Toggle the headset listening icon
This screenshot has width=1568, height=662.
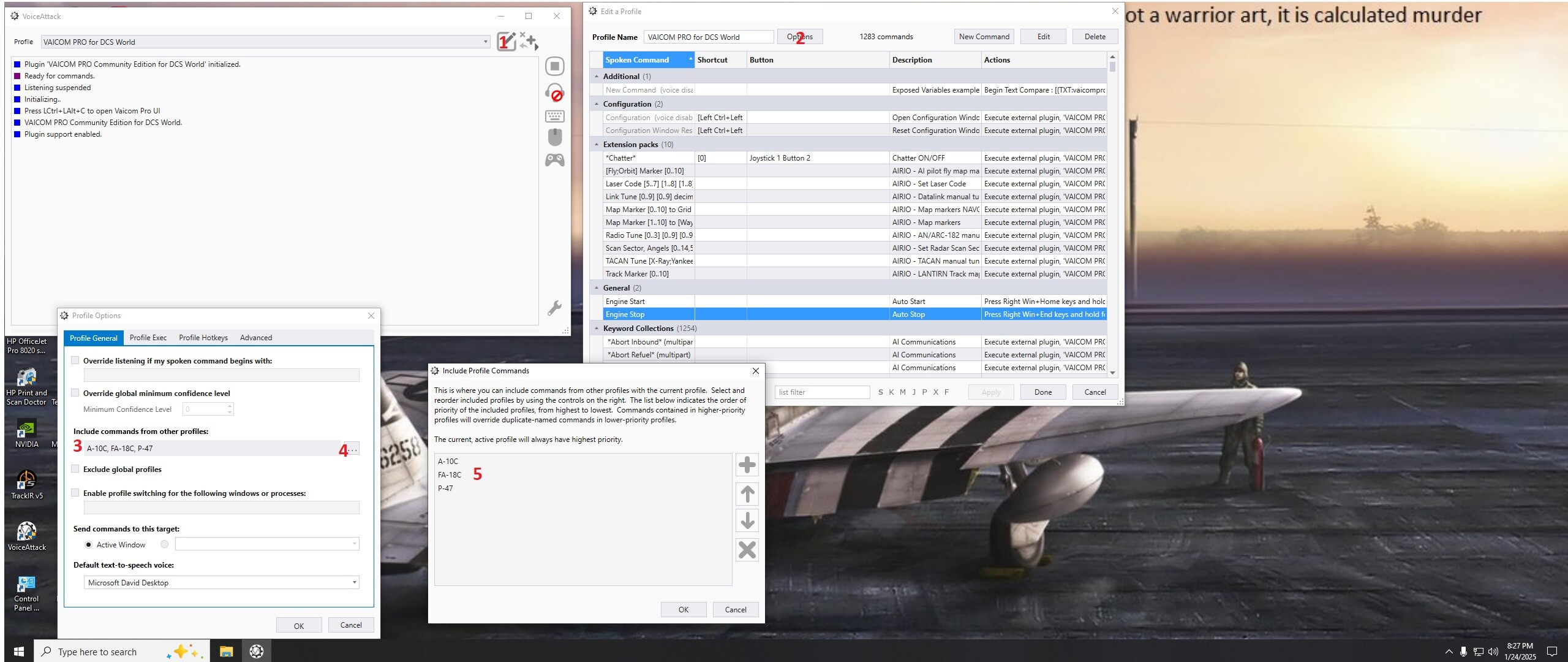coord(555,92)
